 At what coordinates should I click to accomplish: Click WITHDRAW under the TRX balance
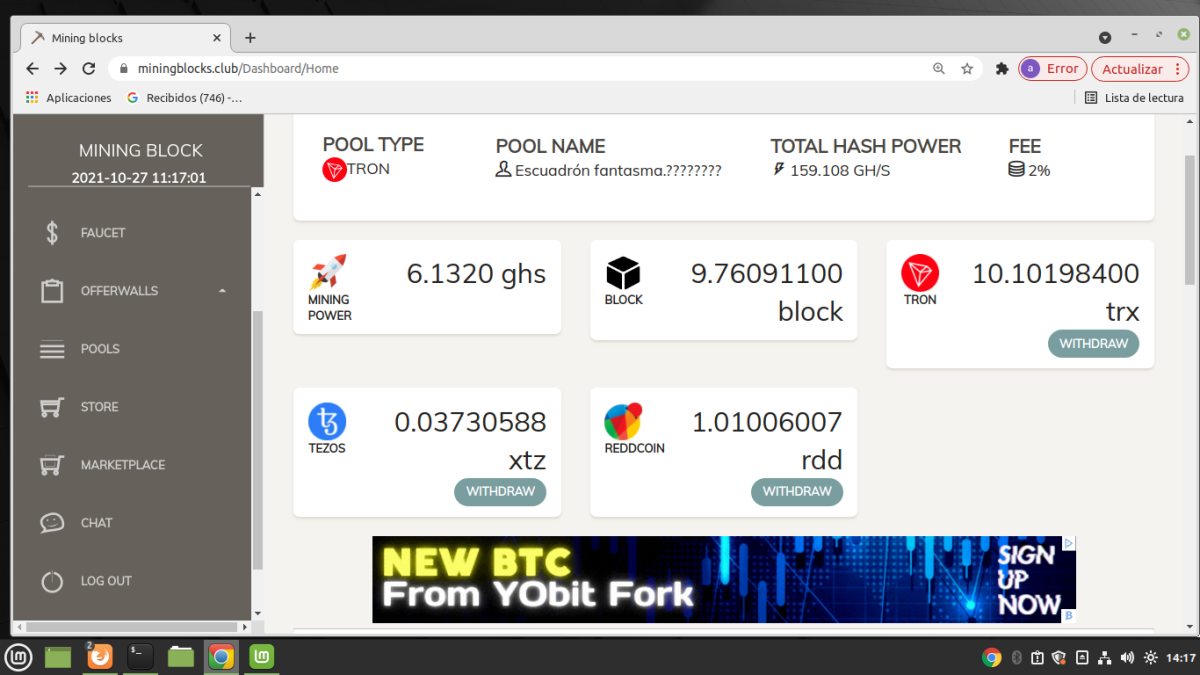1093,343
